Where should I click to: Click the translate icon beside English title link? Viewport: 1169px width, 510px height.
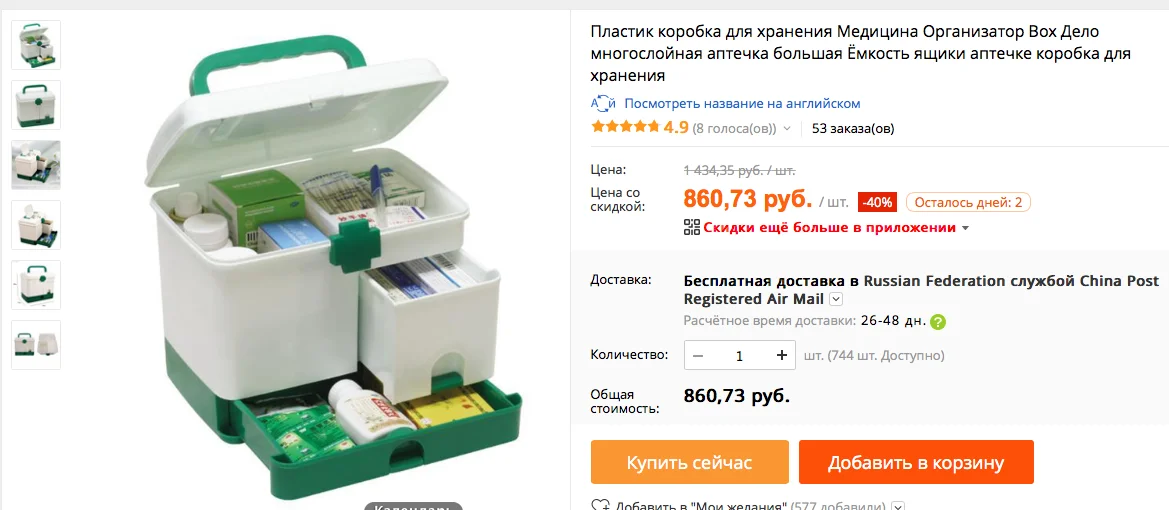point(603,104)
